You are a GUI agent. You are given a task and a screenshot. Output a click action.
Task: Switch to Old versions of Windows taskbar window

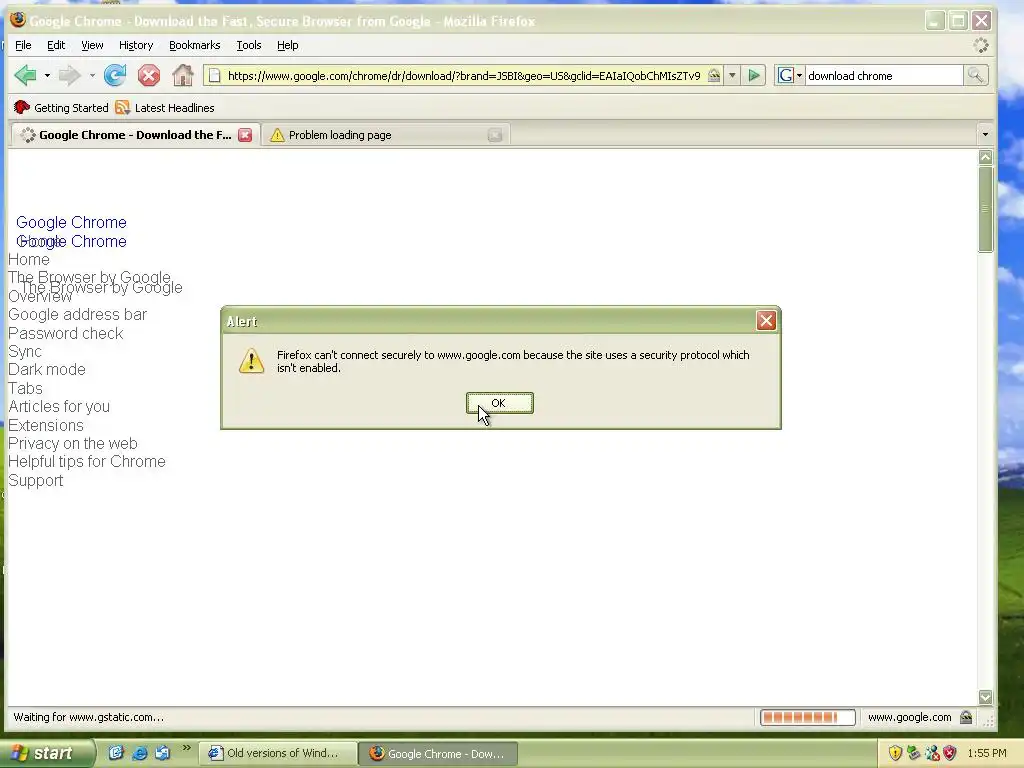pyautogui.click(x=278, y=753)
